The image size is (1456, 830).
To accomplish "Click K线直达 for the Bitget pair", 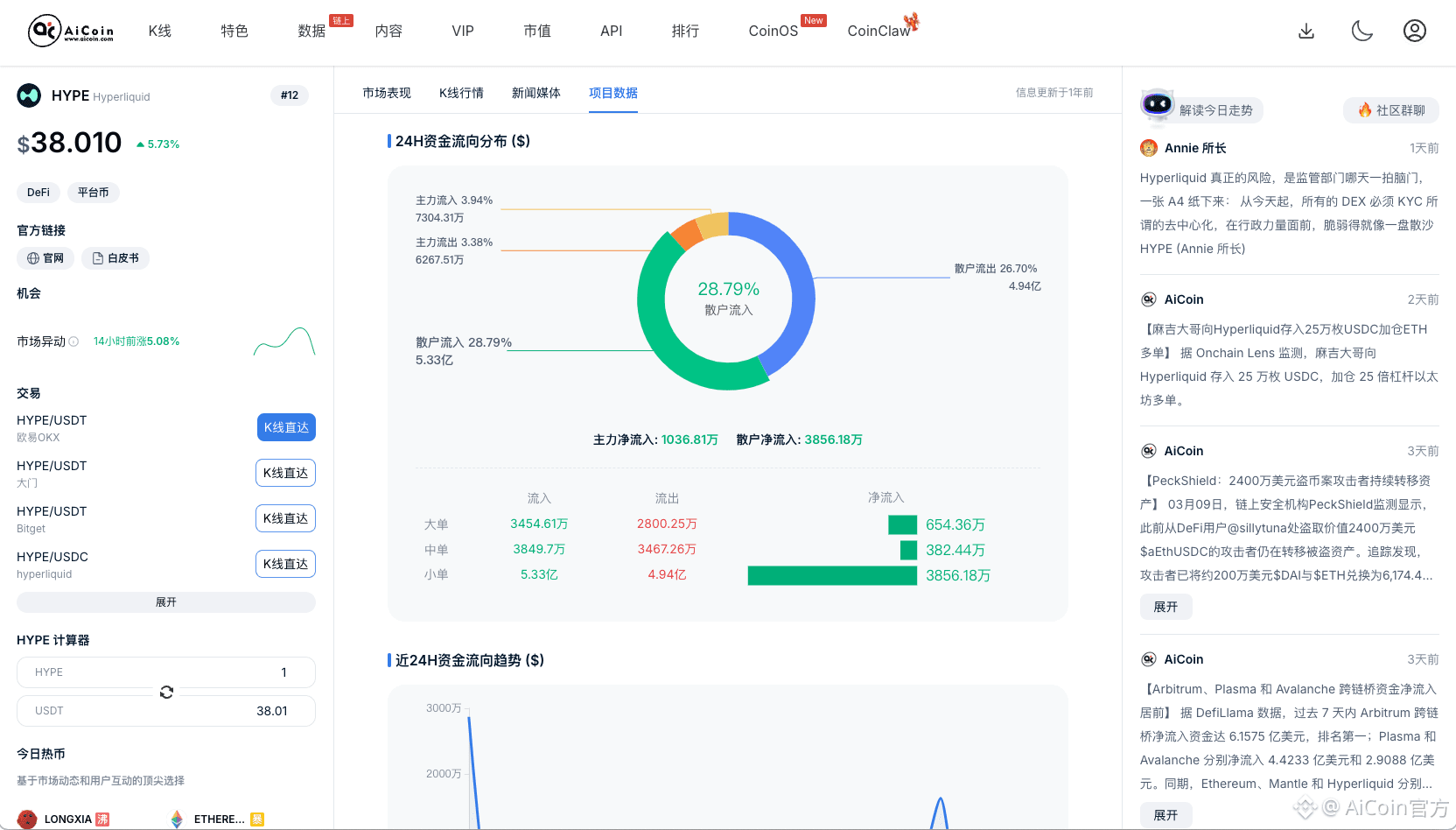I will click(x=285, y=518).
